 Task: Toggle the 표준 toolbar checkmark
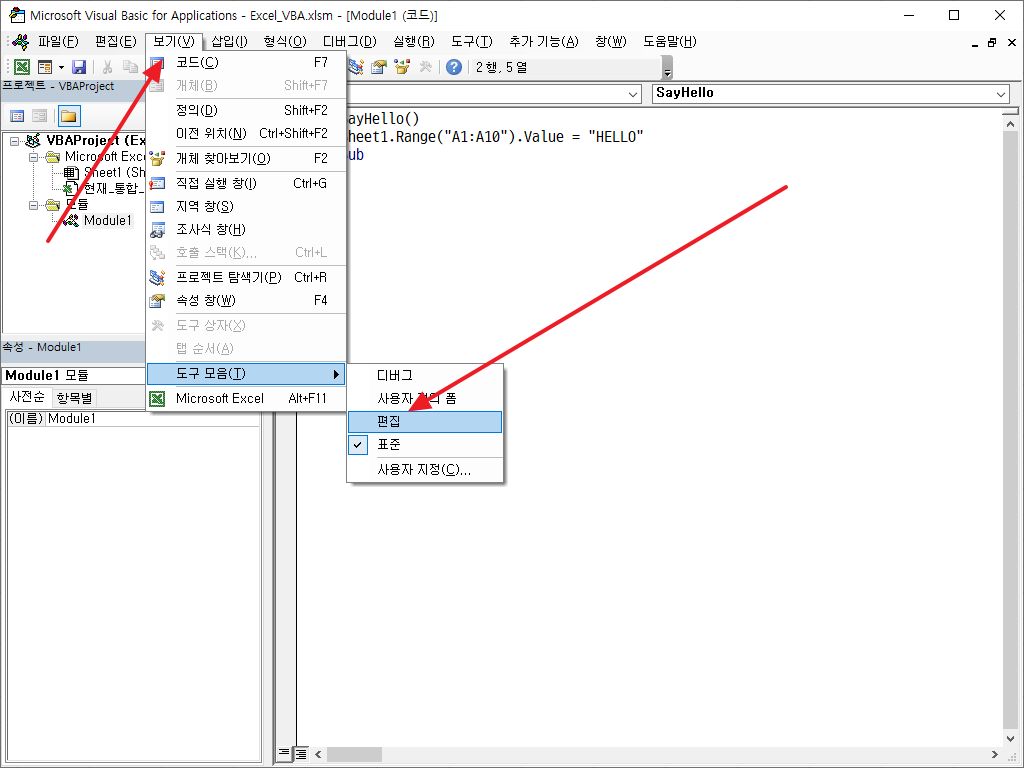click(358, 445)
